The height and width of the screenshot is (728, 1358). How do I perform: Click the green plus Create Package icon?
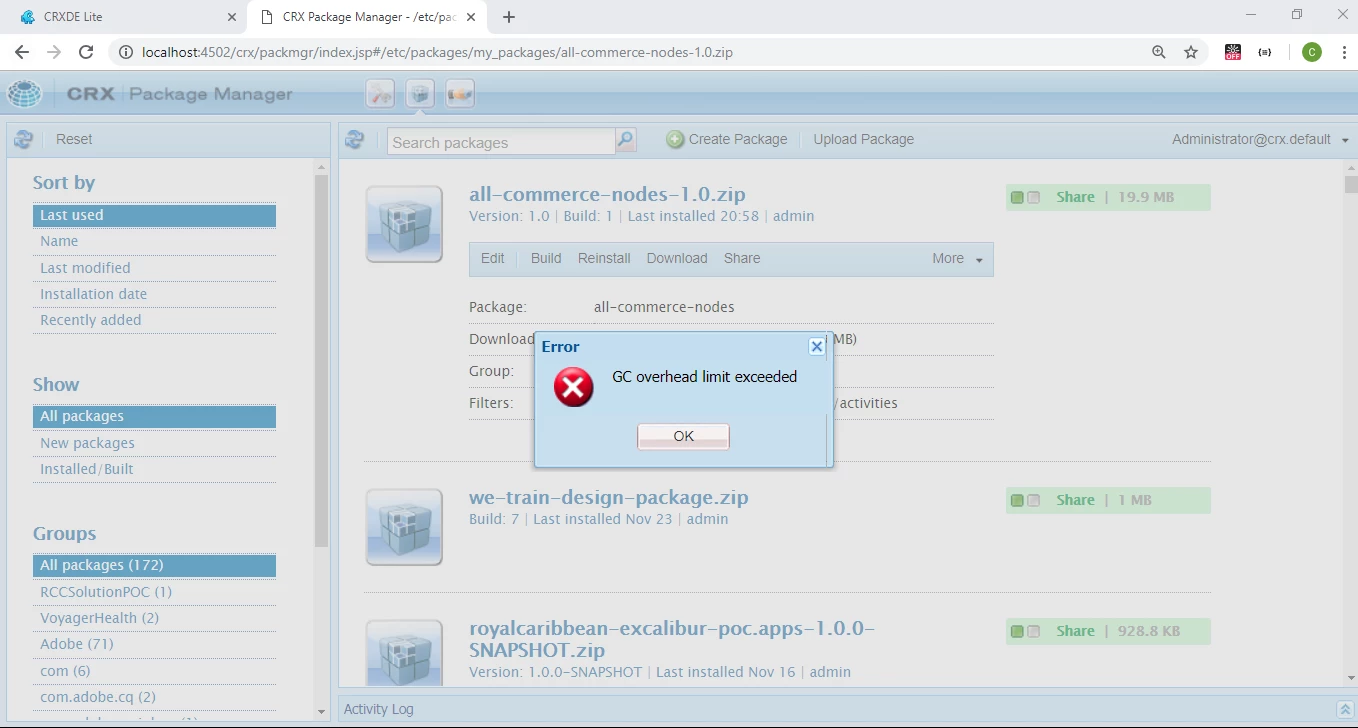click(x=675, y=140)
